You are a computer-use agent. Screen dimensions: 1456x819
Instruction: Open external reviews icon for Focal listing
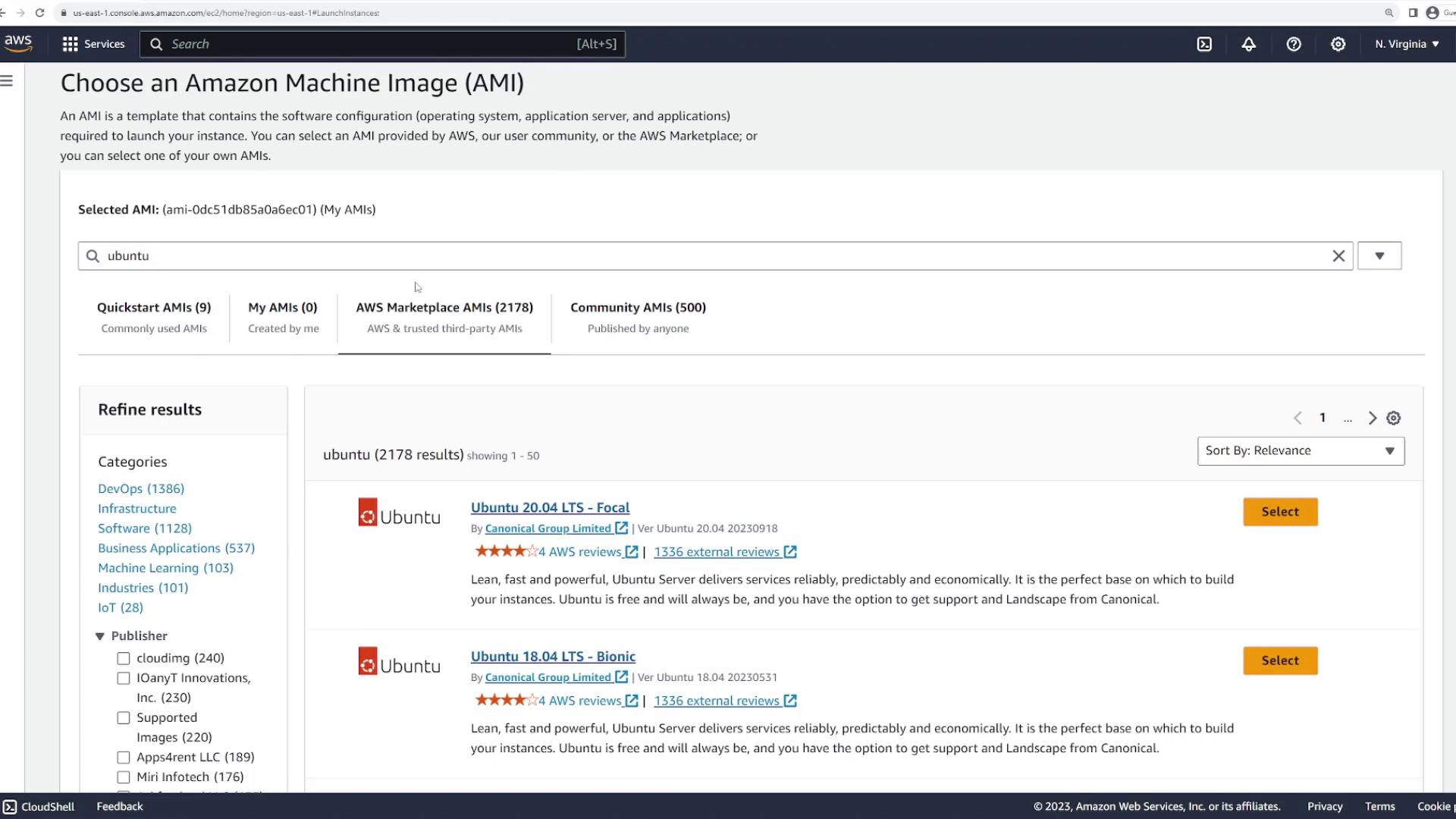790,552
